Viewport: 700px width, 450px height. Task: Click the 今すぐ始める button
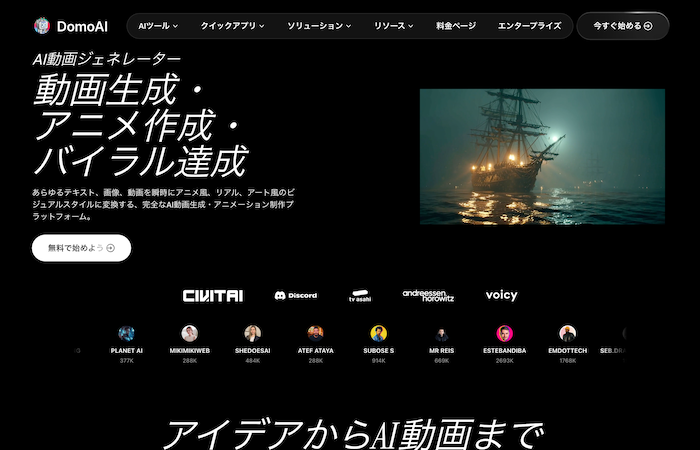pyautogui.click(x=622, y=26)
